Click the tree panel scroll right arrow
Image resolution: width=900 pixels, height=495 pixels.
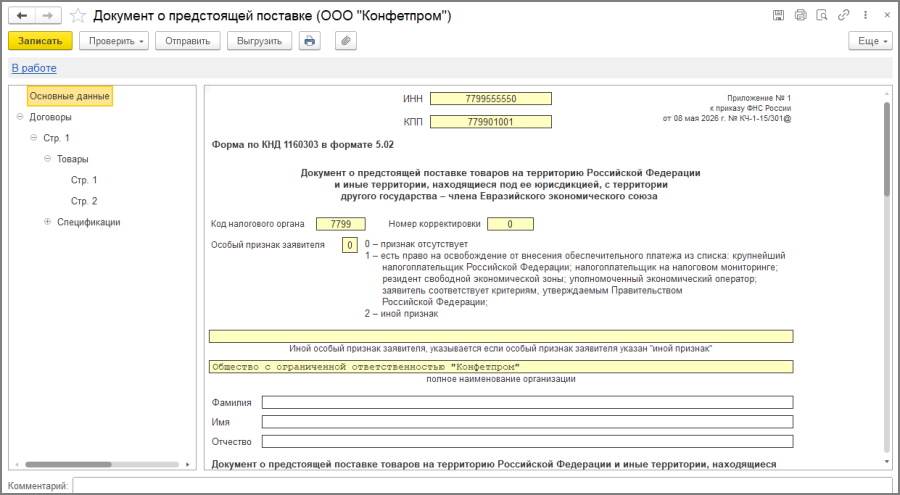click(x=187, y=465)
